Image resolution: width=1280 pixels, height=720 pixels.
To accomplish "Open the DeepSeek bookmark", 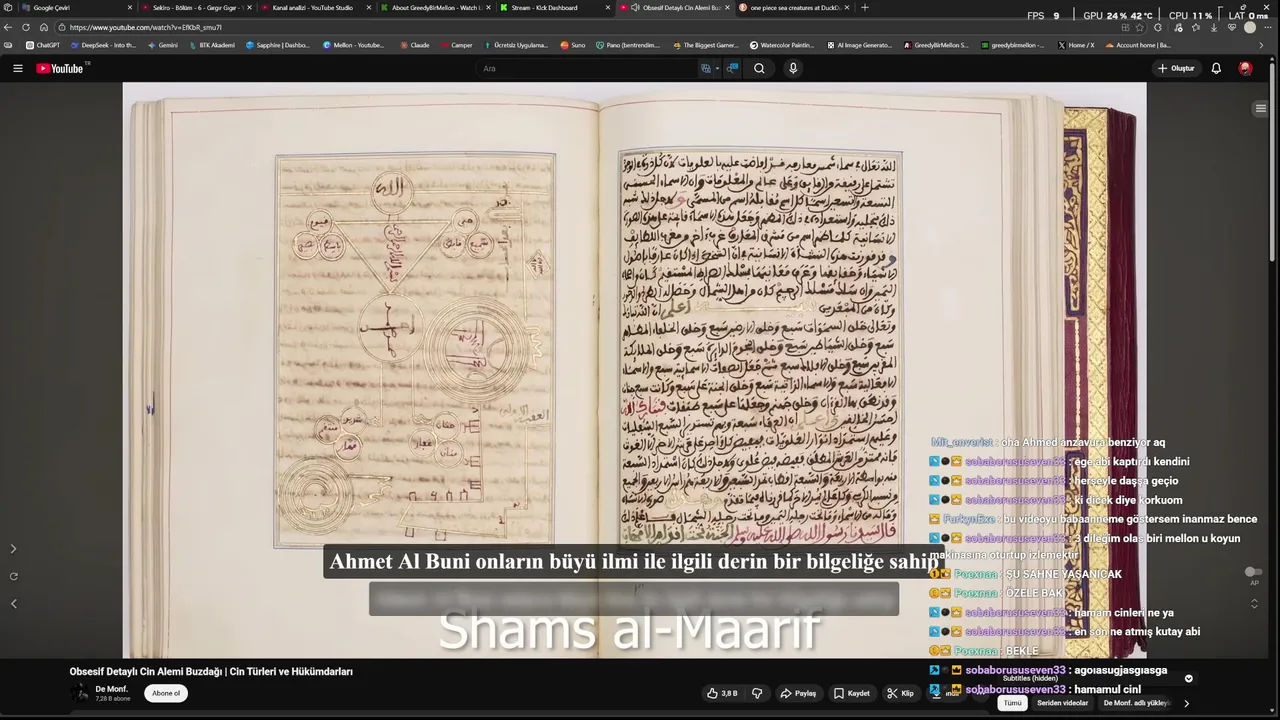I will click(103, 45).
